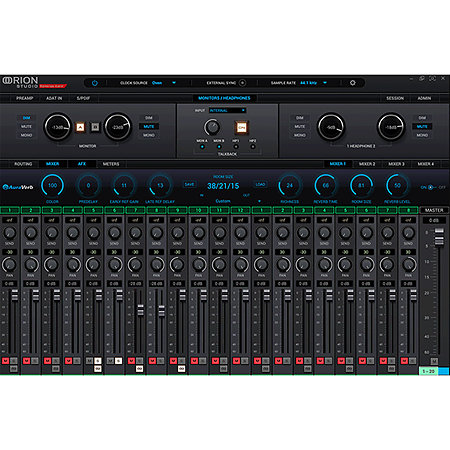Solo channel 10 with its S button

(x=203, y=361)
